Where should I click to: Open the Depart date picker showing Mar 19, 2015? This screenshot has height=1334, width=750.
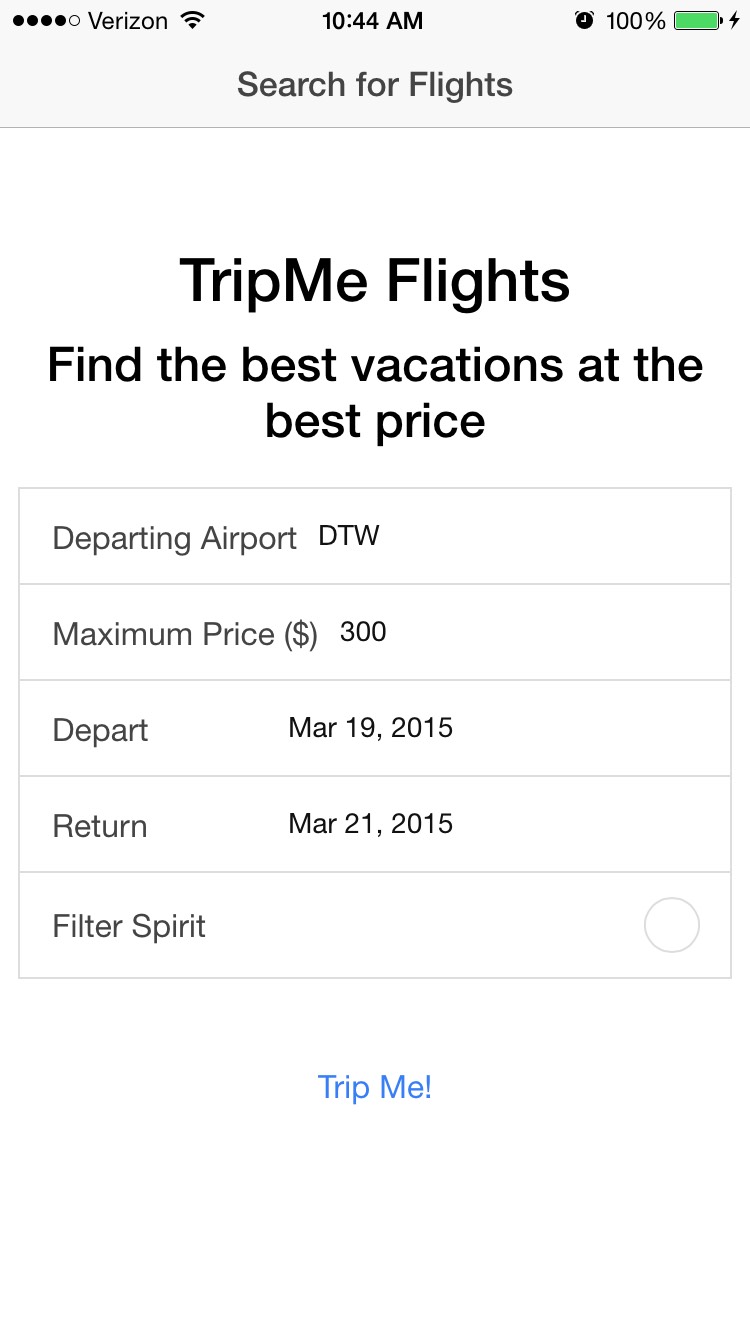click(x=371, y=728)
